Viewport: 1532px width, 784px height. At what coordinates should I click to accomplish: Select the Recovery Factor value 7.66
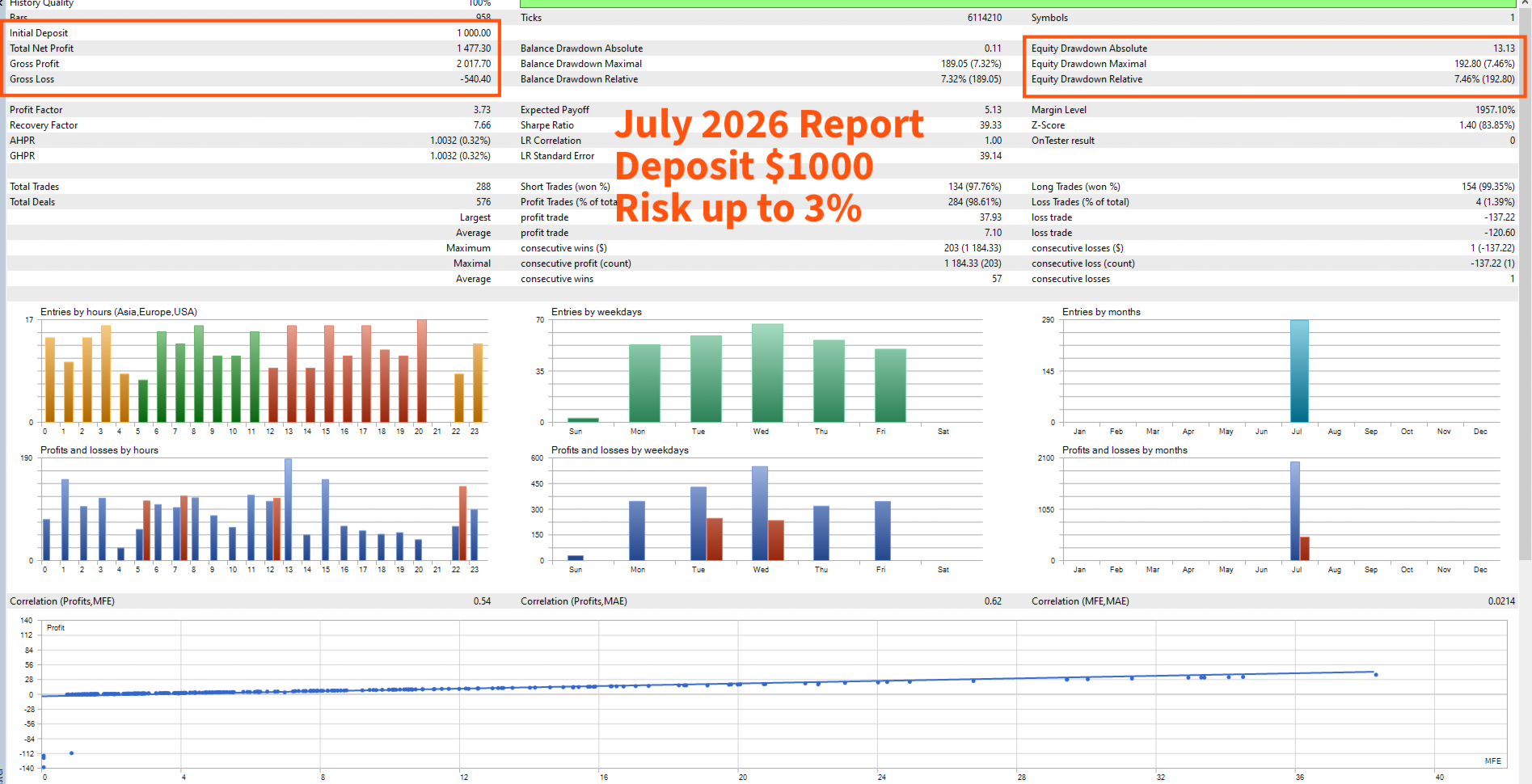click(482, 125)
